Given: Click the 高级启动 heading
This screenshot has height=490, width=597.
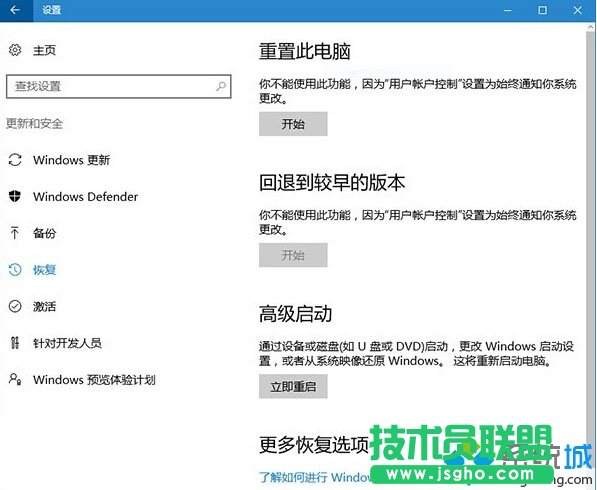Looking at the screenshot, I should [x=295, y=314].
